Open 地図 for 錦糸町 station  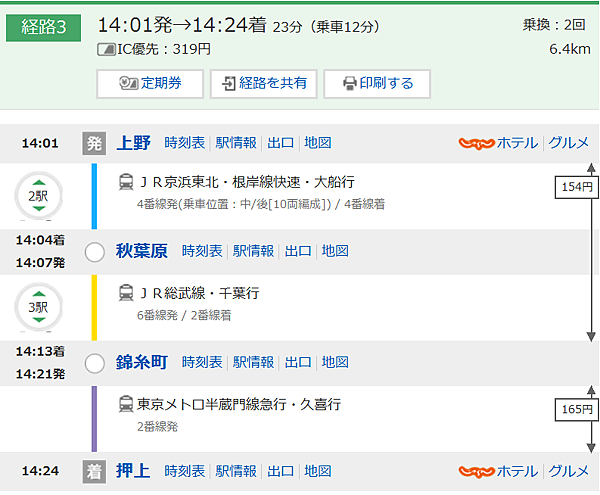[x=335, y=362]
